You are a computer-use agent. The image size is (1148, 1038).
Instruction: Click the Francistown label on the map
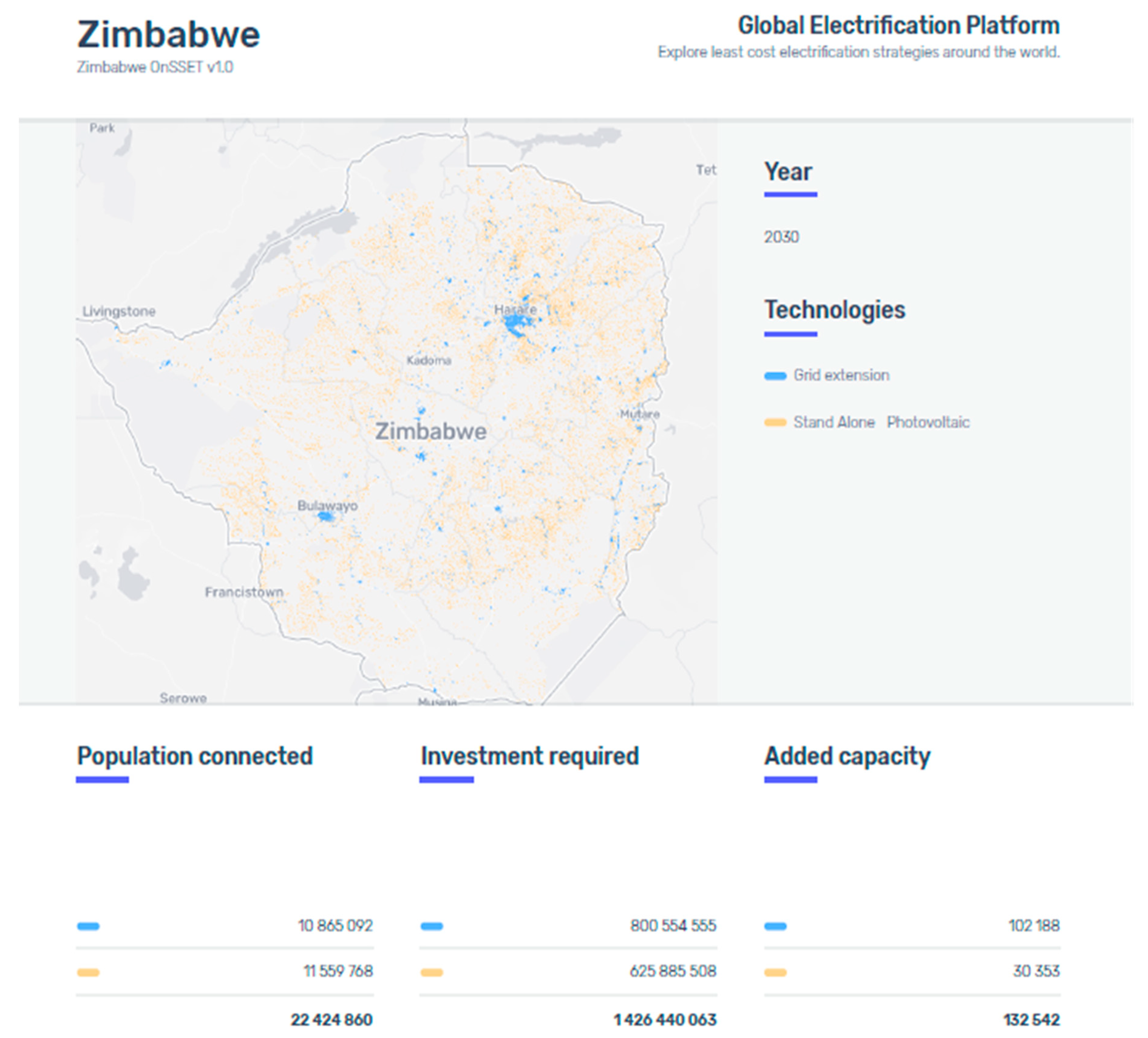tap(244, 592)
